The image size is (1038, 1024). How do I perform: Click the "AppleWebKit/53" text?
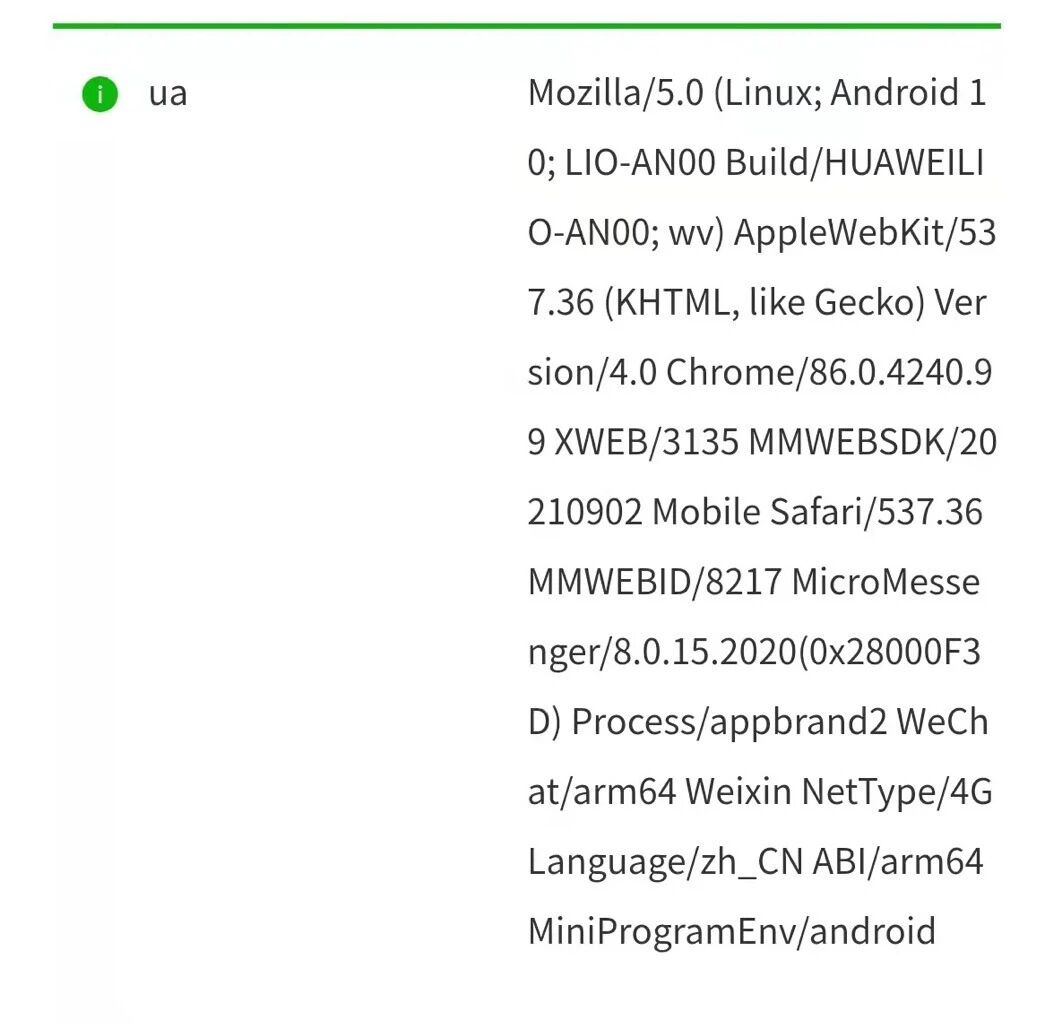coord(865,233)
